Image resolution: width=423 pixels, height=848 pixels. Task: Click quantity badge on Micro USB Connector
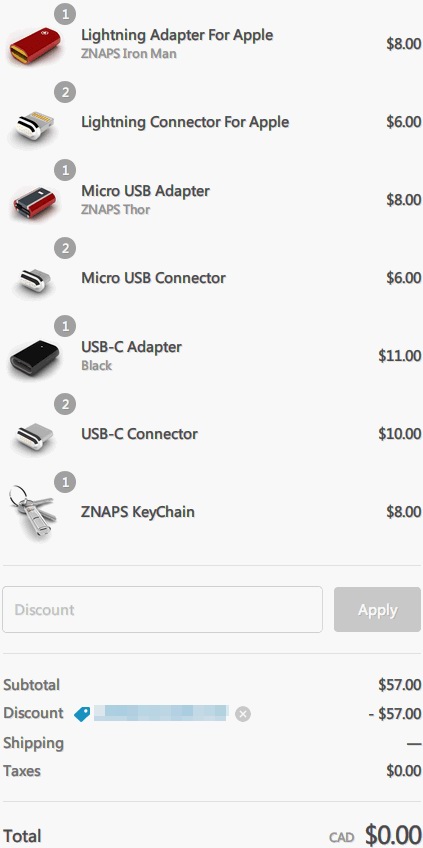pos(65,248)
